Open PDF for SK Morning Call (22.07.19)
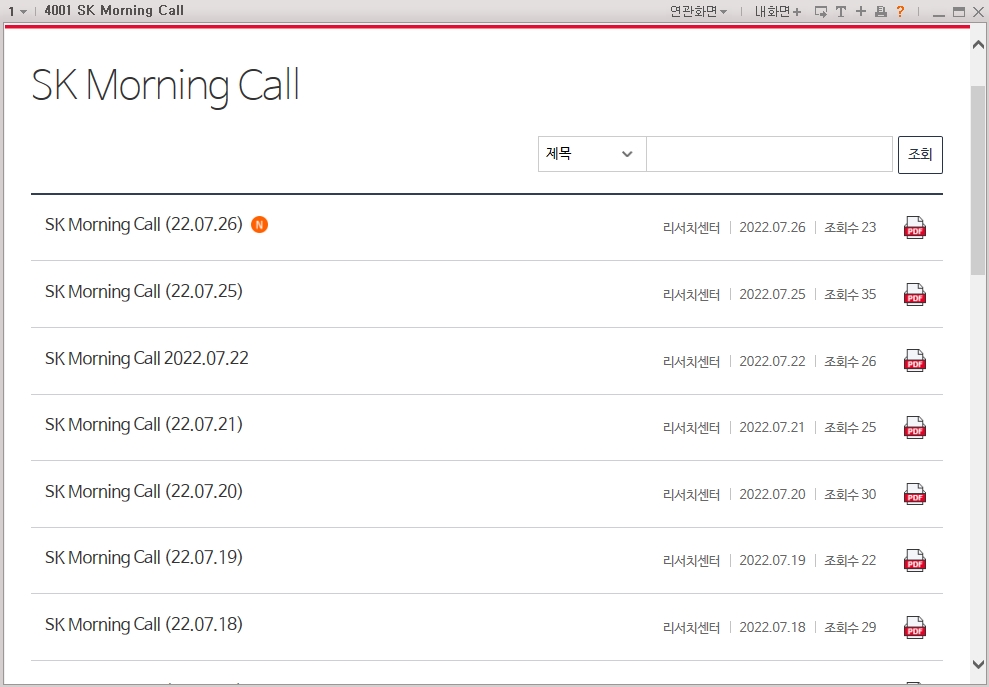 pyautogui.click(x=915, y=561)
